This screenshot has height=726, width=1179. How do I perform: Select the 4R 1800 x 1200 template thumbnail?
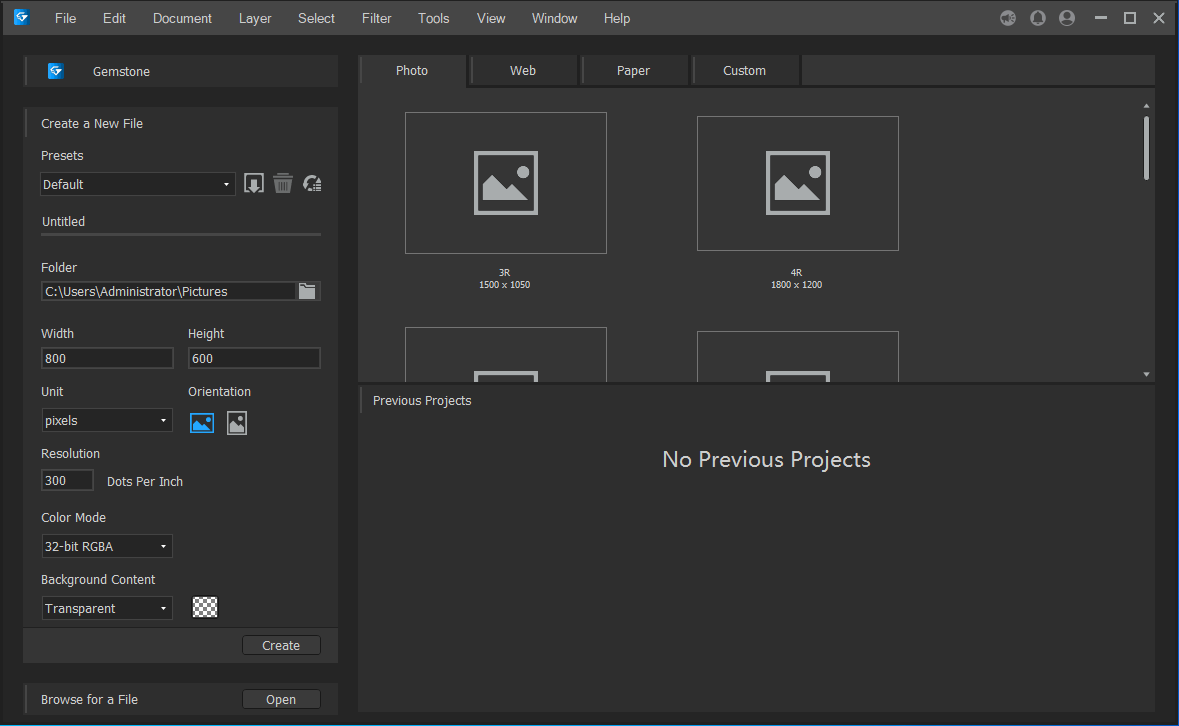797,184
